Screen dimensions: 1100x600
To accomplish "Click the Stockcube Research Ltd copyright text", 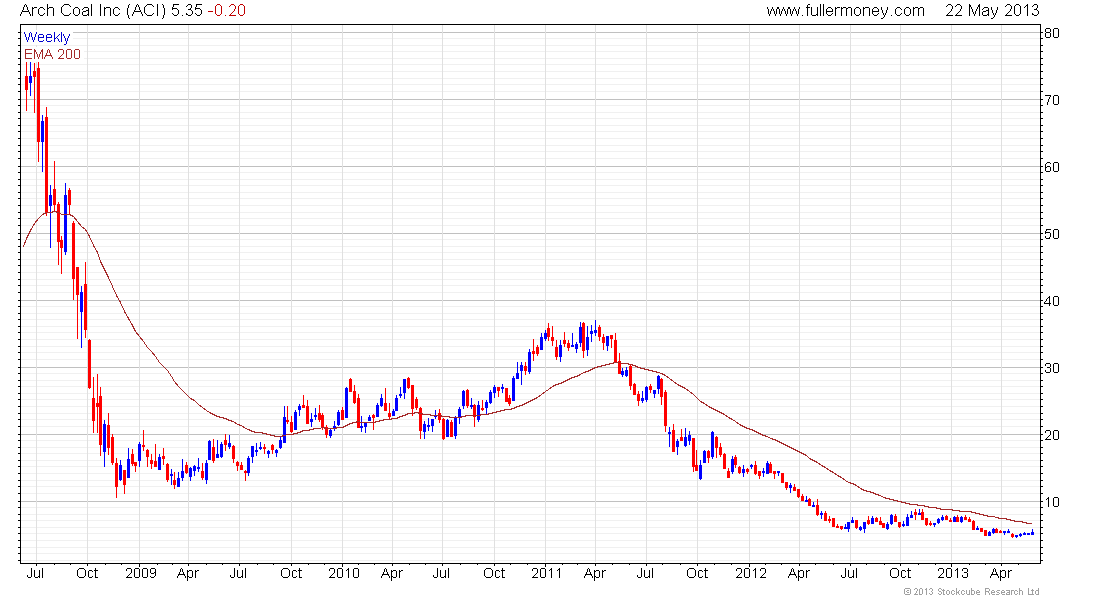I will (972, 592).
